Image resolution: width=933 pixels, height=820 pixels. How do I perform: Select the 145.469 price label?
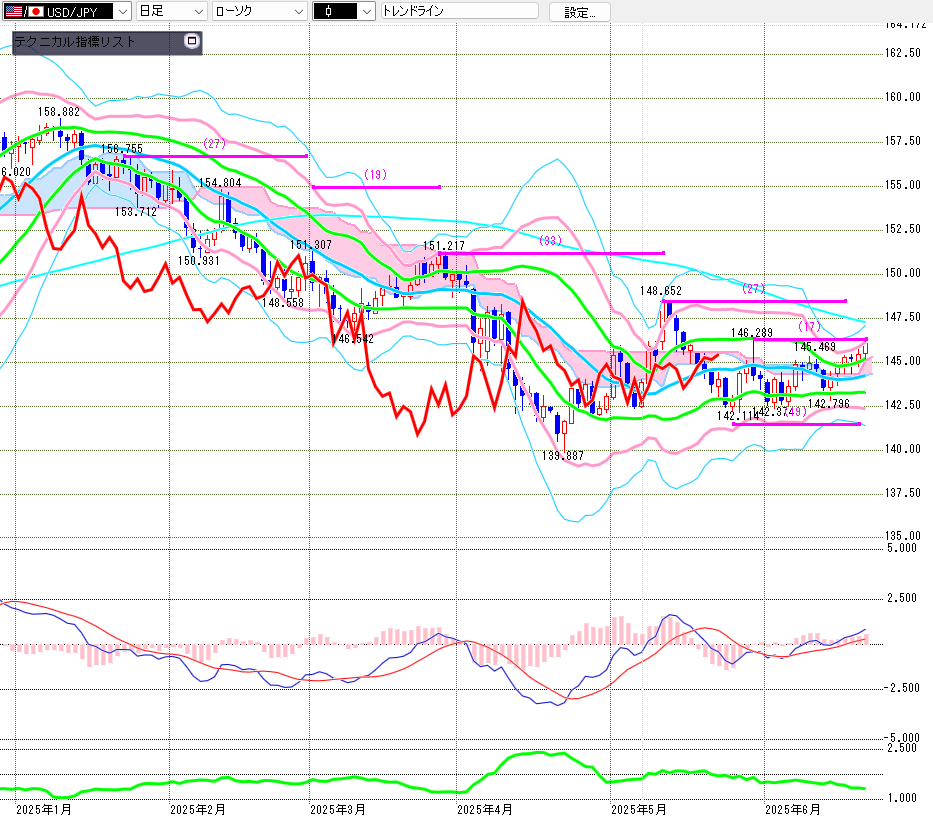[x=815, y=347]
